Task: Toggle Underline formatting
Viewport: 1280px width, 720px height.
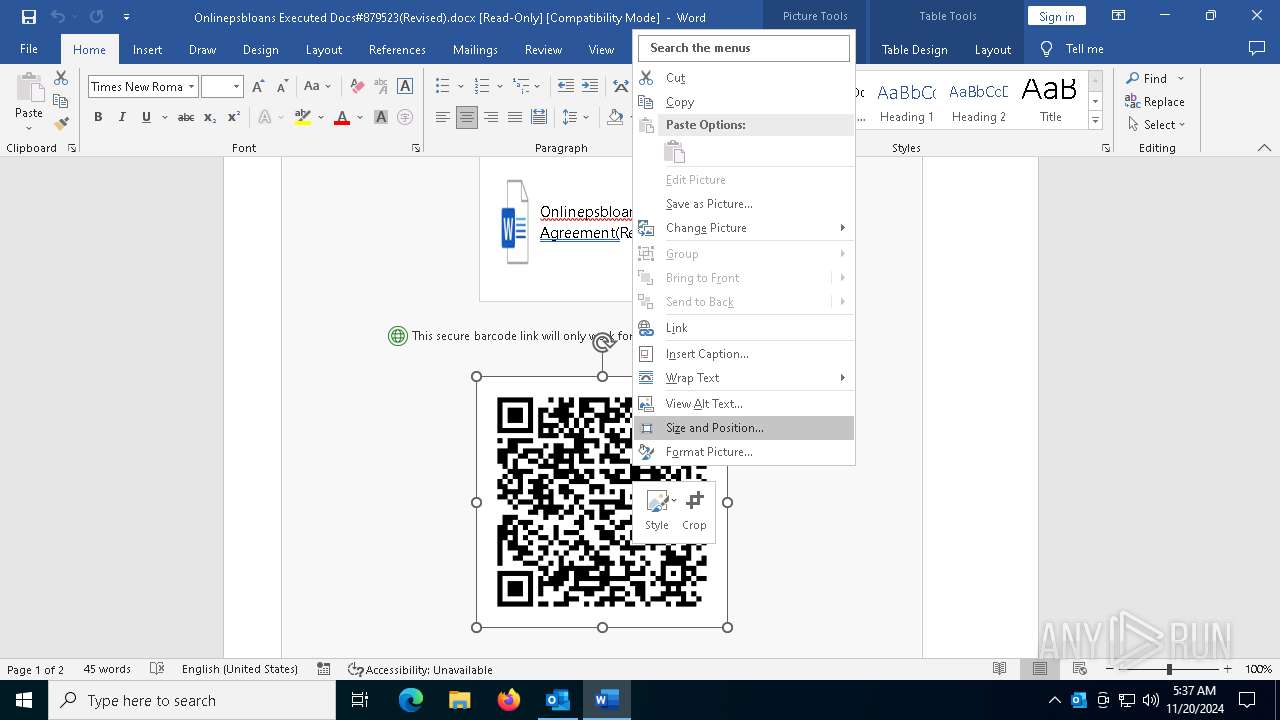Action: pyautogui.click(x=146, y=117)
